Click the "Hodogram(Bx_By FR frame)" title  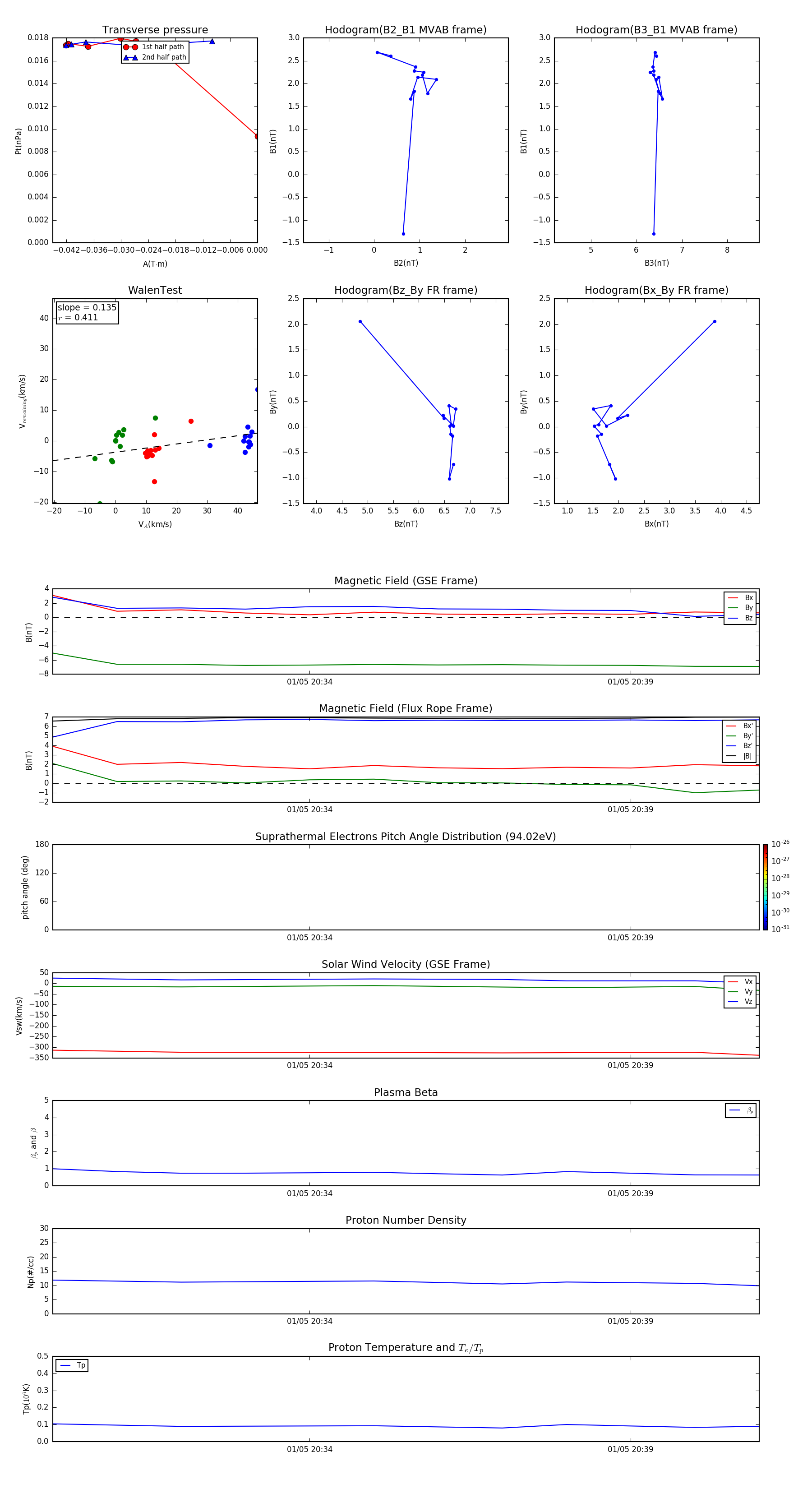pos(656,290)
